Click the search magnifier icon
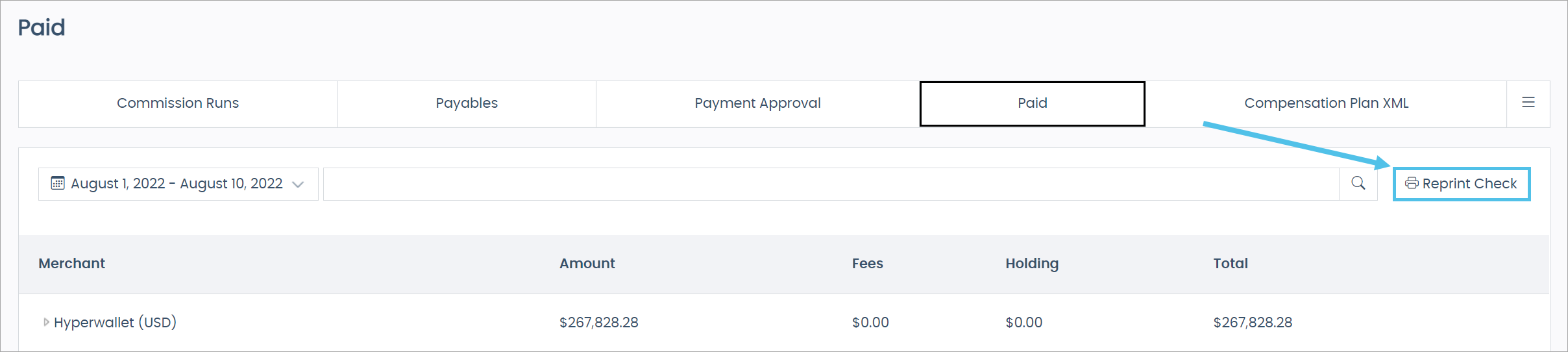Screen dimensions: 1568x352 click(x=1358, y=184)
